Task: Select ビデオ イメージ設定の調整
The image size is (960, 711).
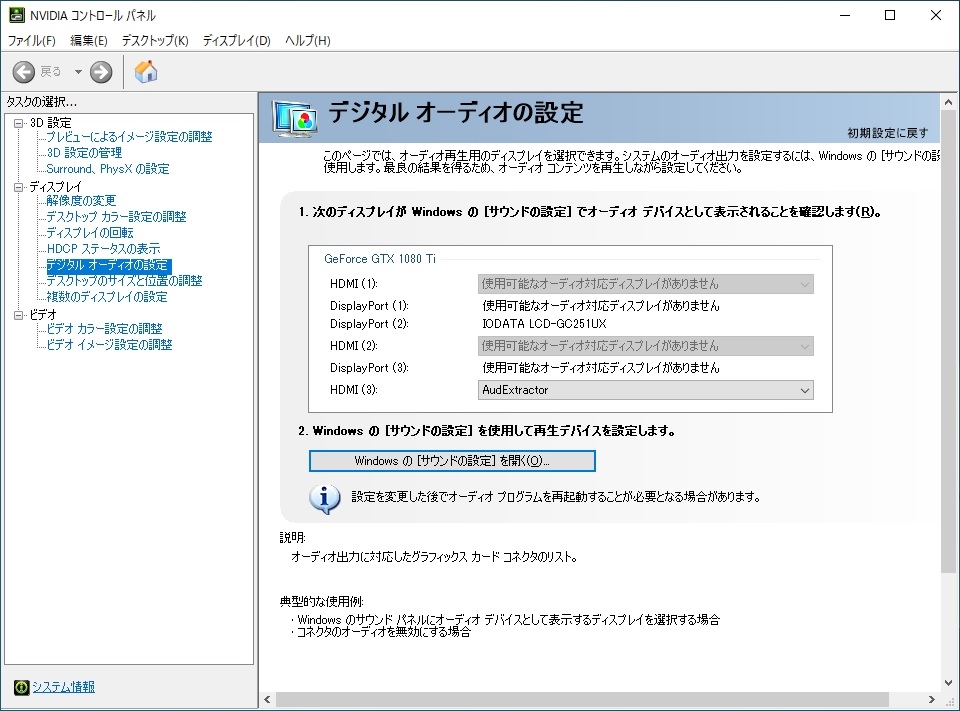Action: point(110,344)
